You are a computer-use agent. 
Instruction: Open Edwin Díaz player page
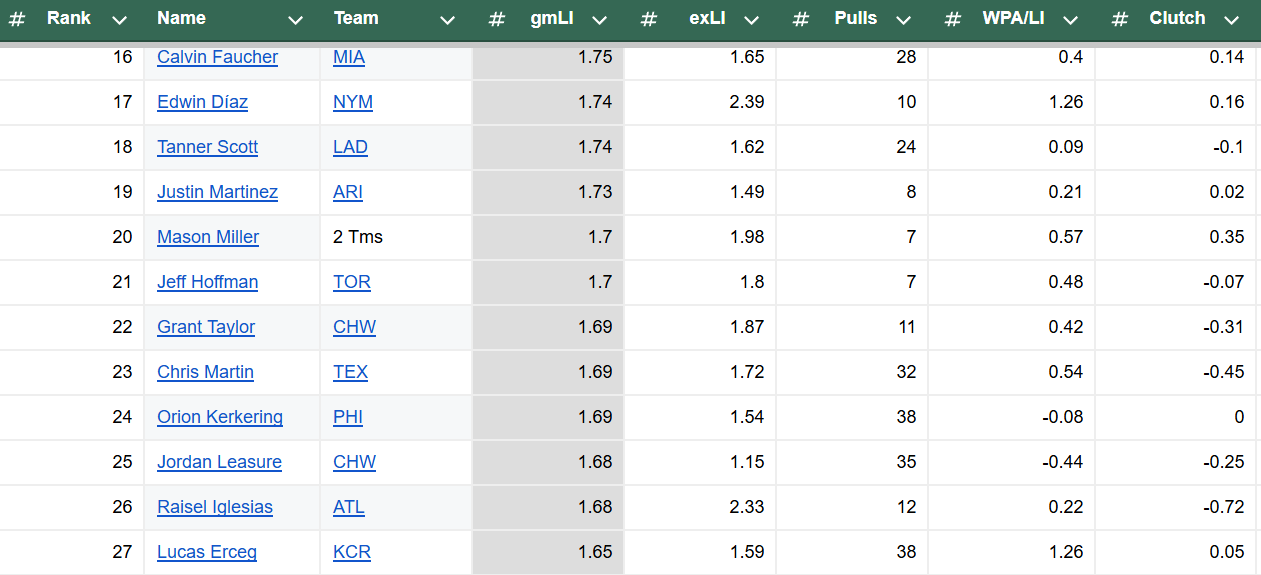[x=202, y=102]
